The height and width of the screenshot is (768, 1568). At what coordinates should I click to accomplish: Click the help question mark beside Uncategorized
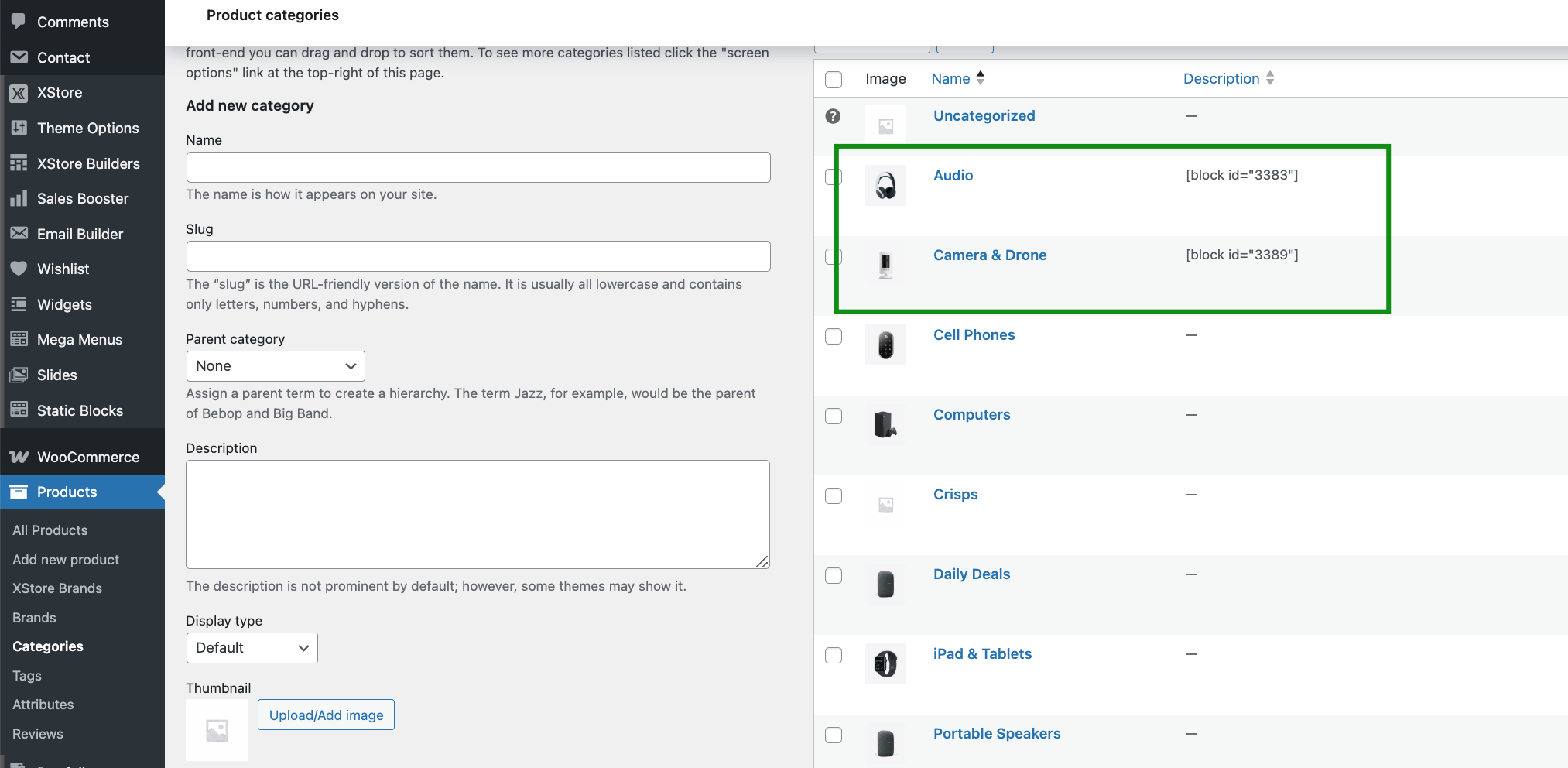point(833,116)
